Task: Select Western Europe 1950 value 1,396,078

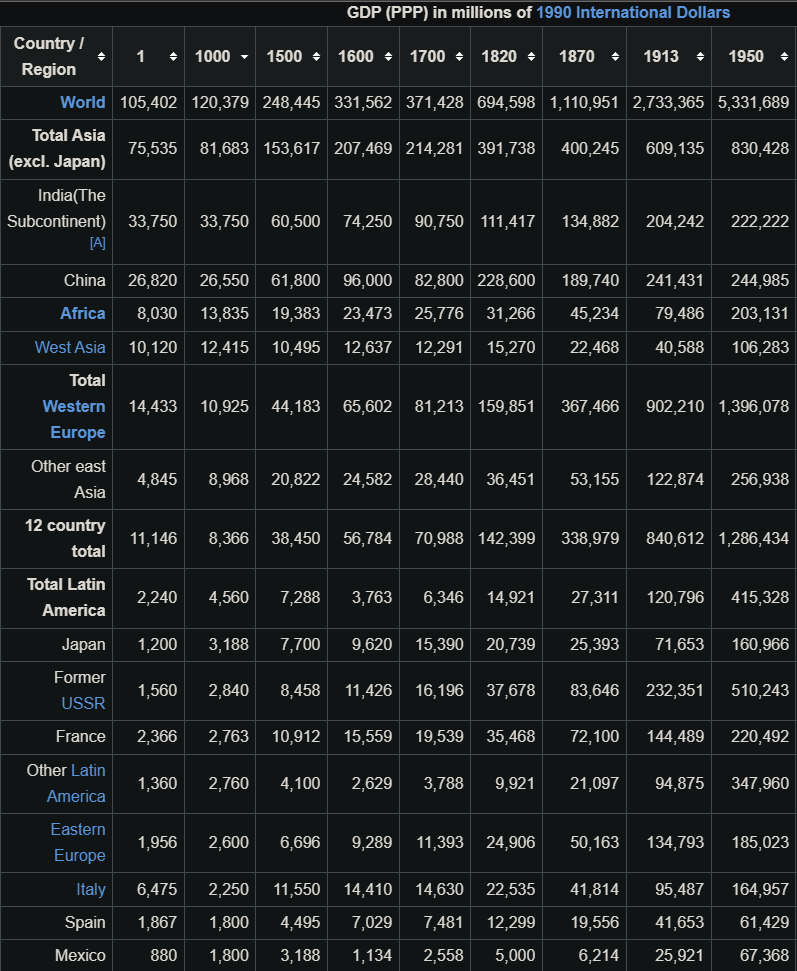Action: coord(753,406)
